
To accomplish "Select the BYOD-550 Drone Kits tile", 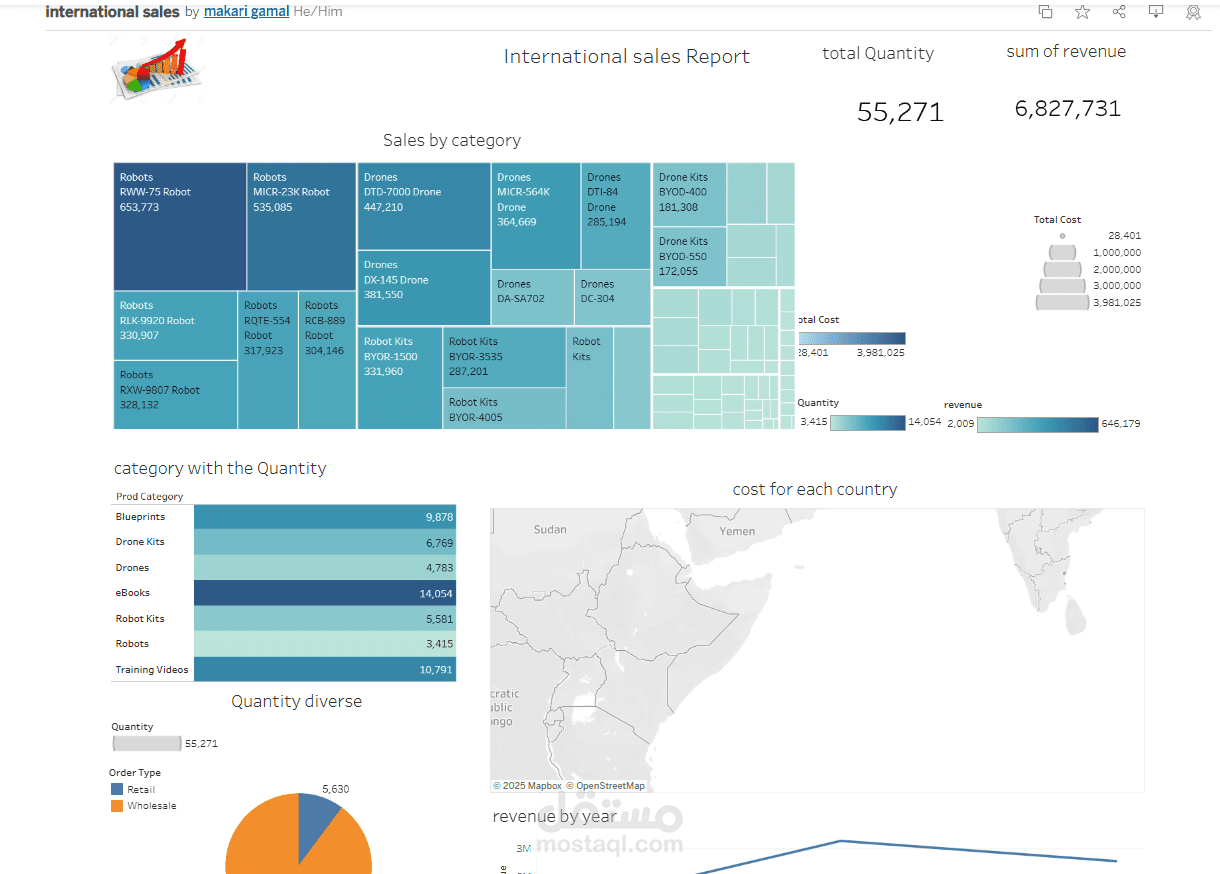I will click(x=690, y=257).
